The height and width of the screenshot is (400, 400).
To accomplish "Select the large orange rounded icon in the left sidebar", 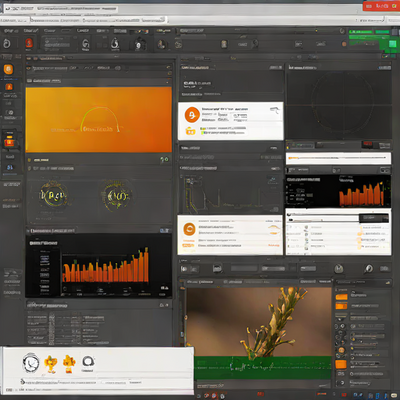I will click(8, 69).
